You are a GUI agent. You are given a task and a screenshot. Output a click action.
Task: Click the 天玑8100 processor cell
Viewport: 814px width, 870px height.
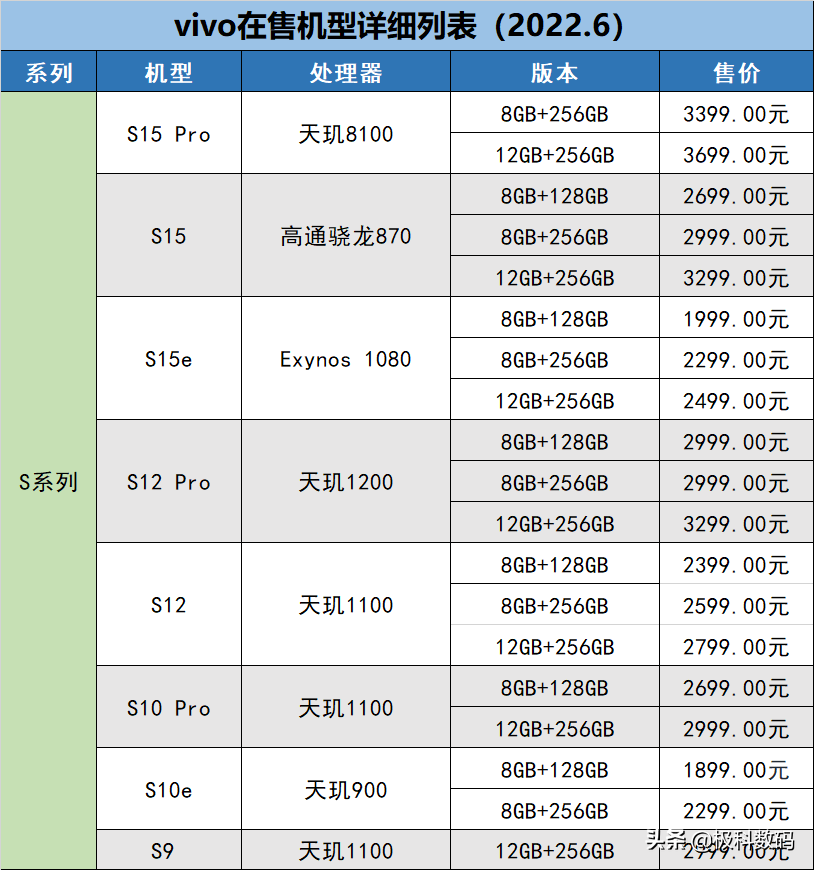(346, 133)
